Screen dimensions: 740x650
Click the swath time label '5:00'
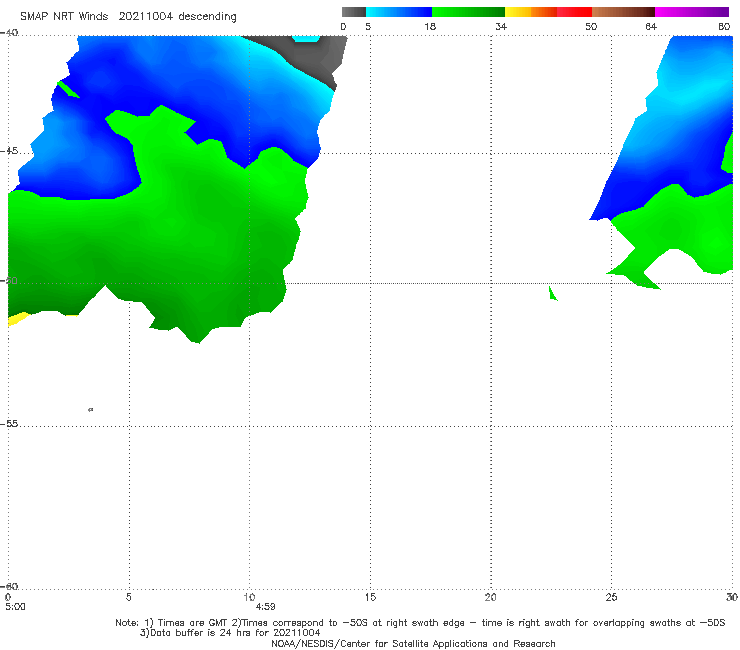tap(15, 607)
